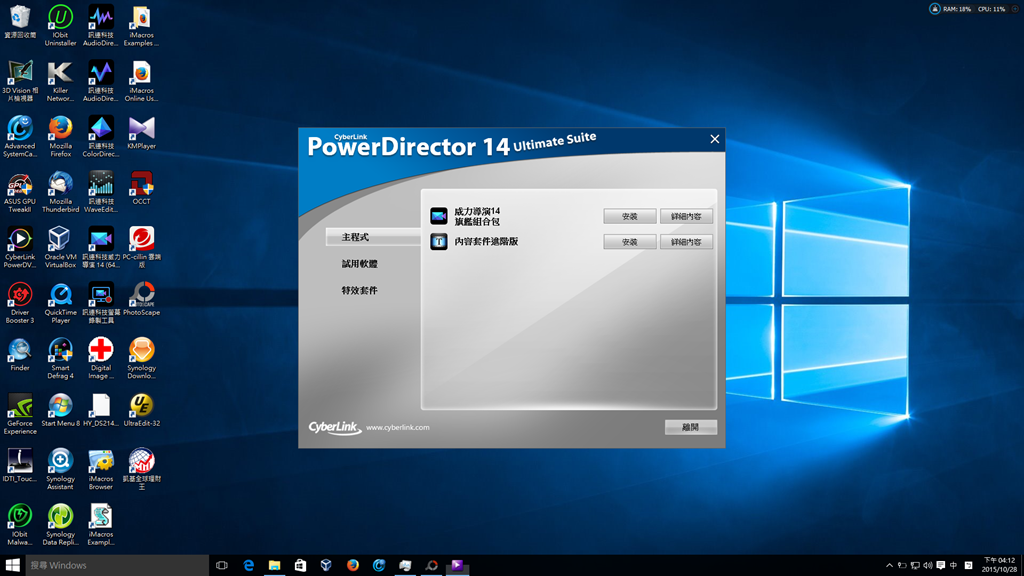The width and height of the screenshot is (1024, 576).
Task: Click the 威力導演14 program icon in the list
Action: click(439, 216)
